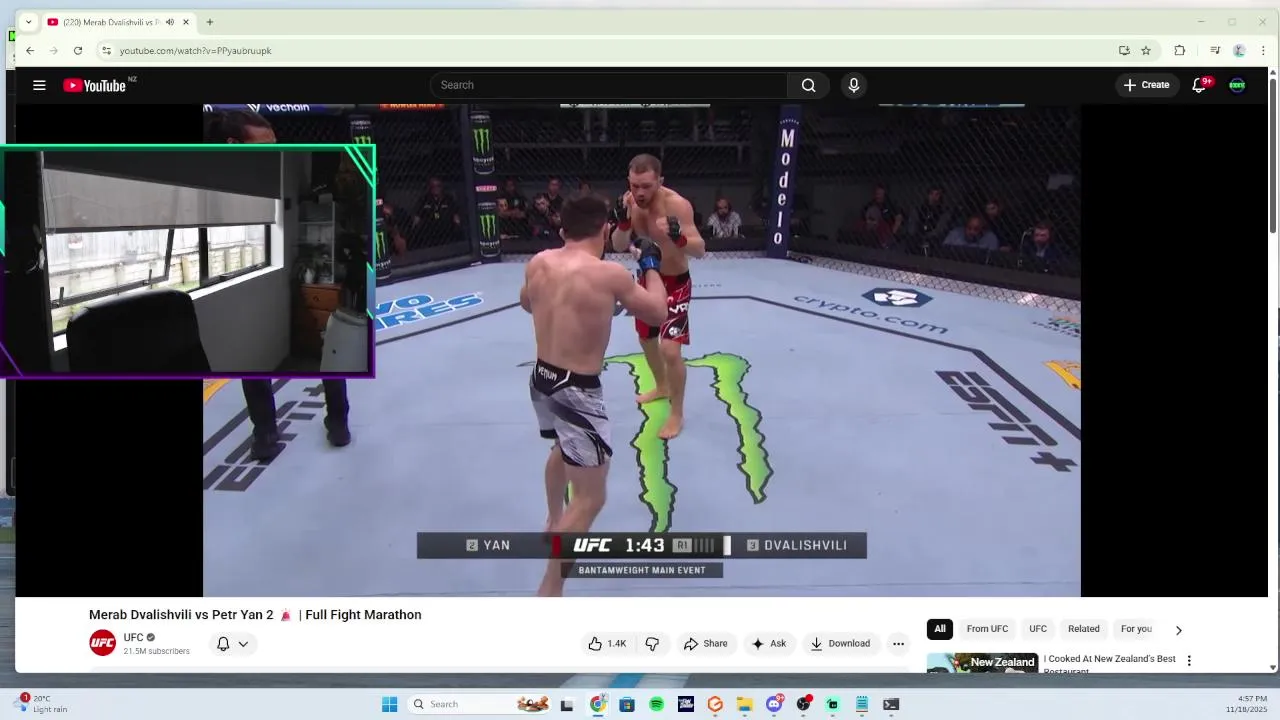Open Microsoft Store from taskbar
1280x720 pixels.
[627, 704]
